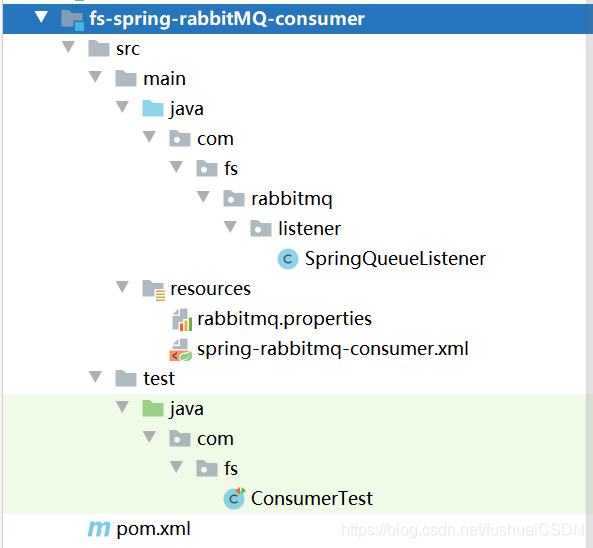Screen dimensions: 593x548
Task: Collapse the test folder arrow
Action: (95, 377)
